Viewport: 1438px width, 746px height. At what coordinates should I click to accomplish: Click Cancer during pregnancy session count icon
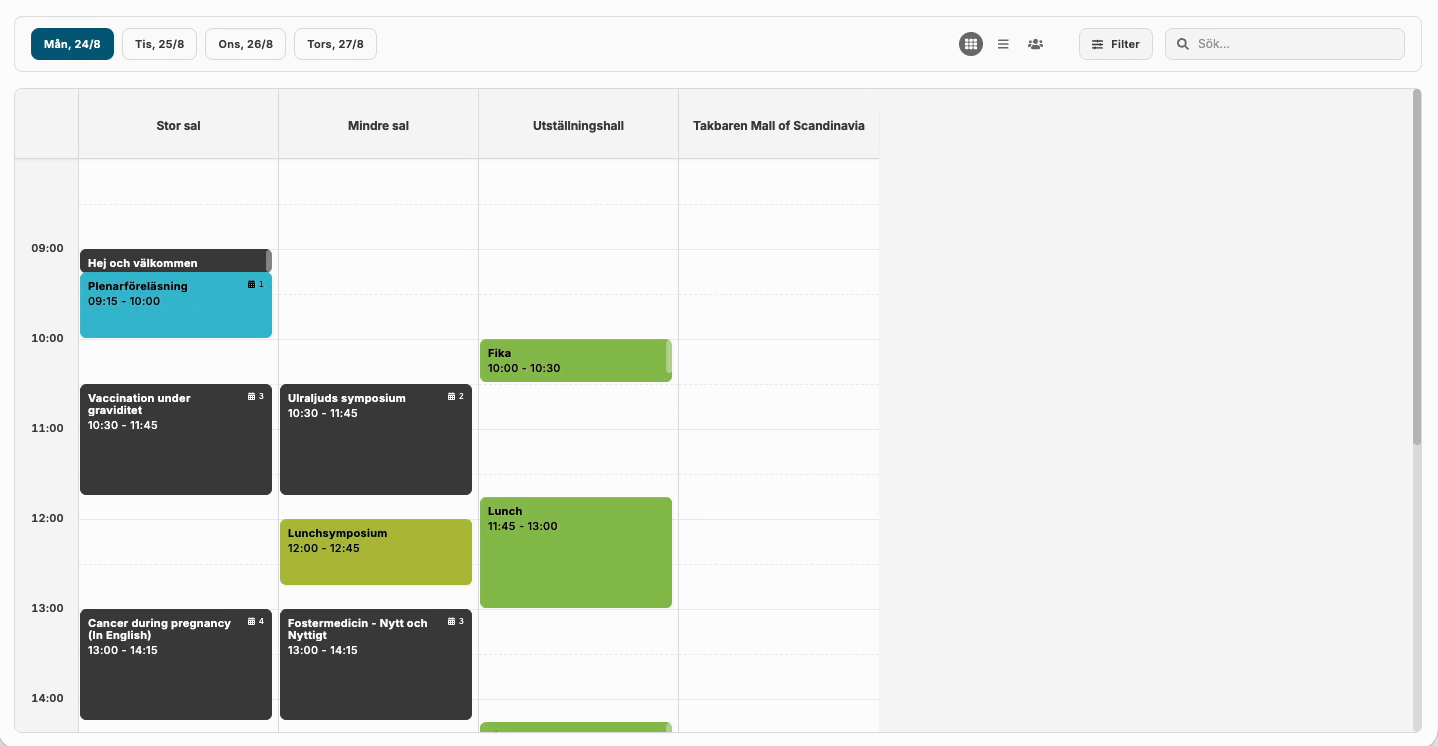[252, 622]
